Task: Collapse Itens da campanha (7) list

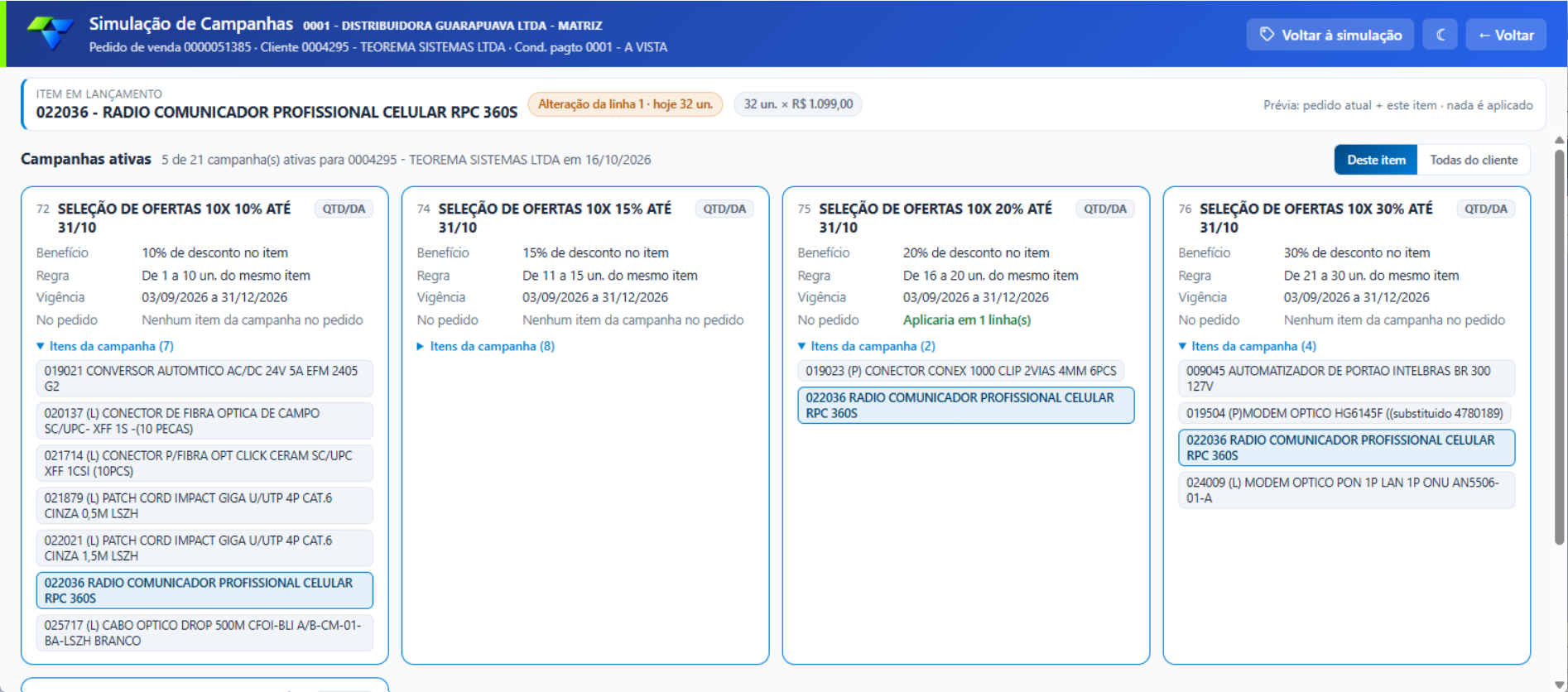Action: (x=105, y=346)
